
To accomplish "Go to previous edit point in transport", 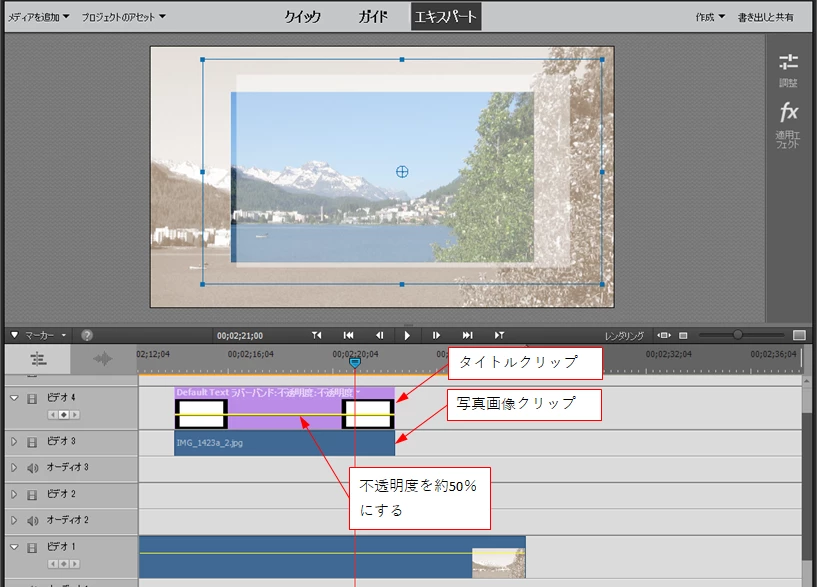I will pos(316,335).
